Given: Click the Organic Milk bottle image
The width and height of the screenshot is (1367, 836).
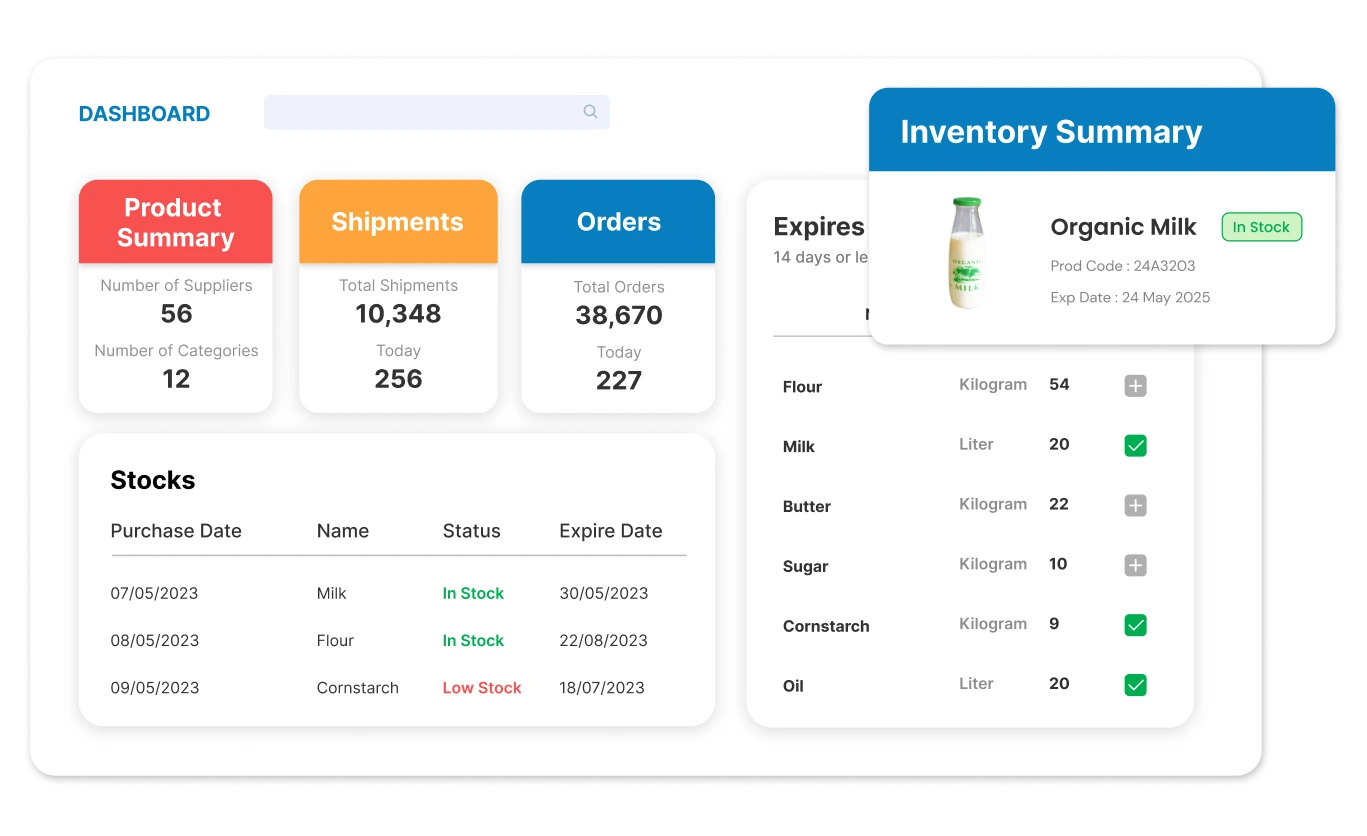Looking at the screenshot, I should [965, 252].
